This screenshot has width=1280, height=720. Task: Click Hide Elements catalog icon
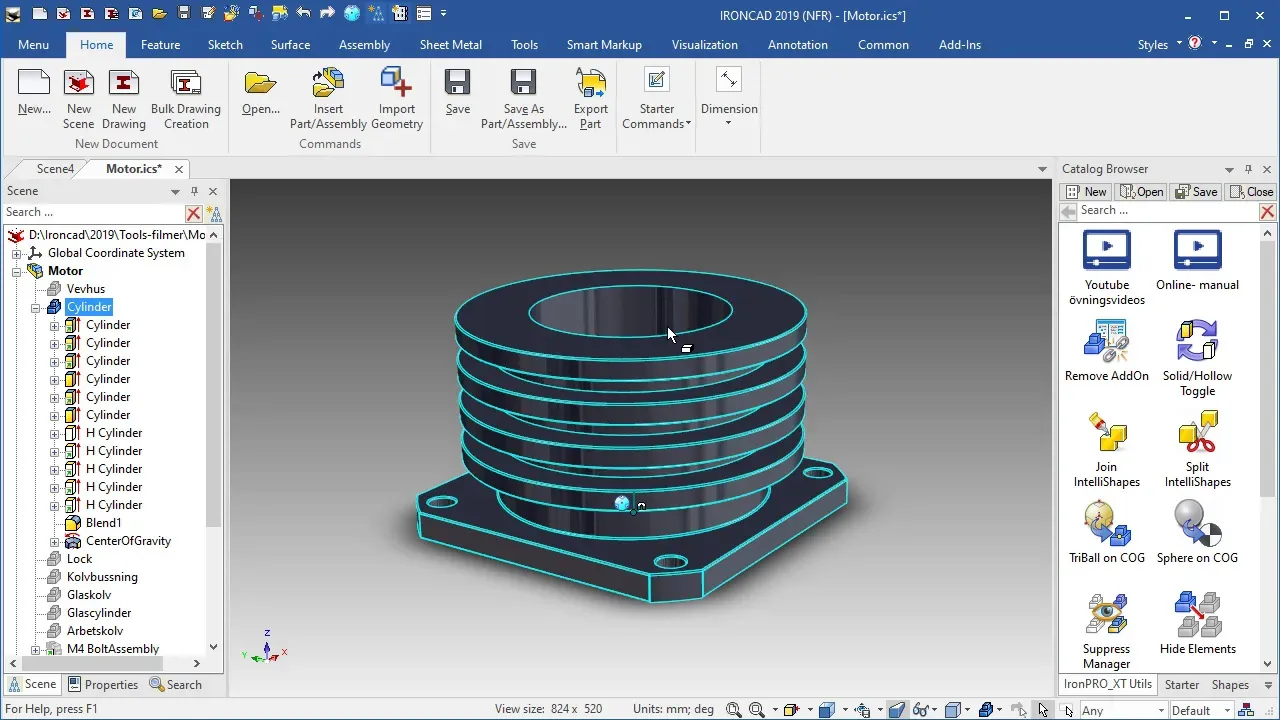[1197, 615]
